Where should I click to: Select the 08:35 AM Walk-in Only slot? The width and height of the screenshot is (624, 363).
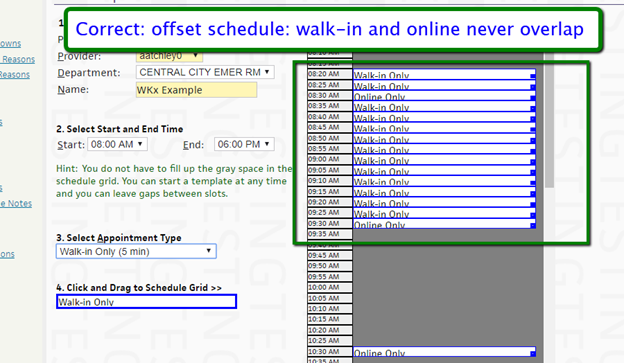coord(444,106)
